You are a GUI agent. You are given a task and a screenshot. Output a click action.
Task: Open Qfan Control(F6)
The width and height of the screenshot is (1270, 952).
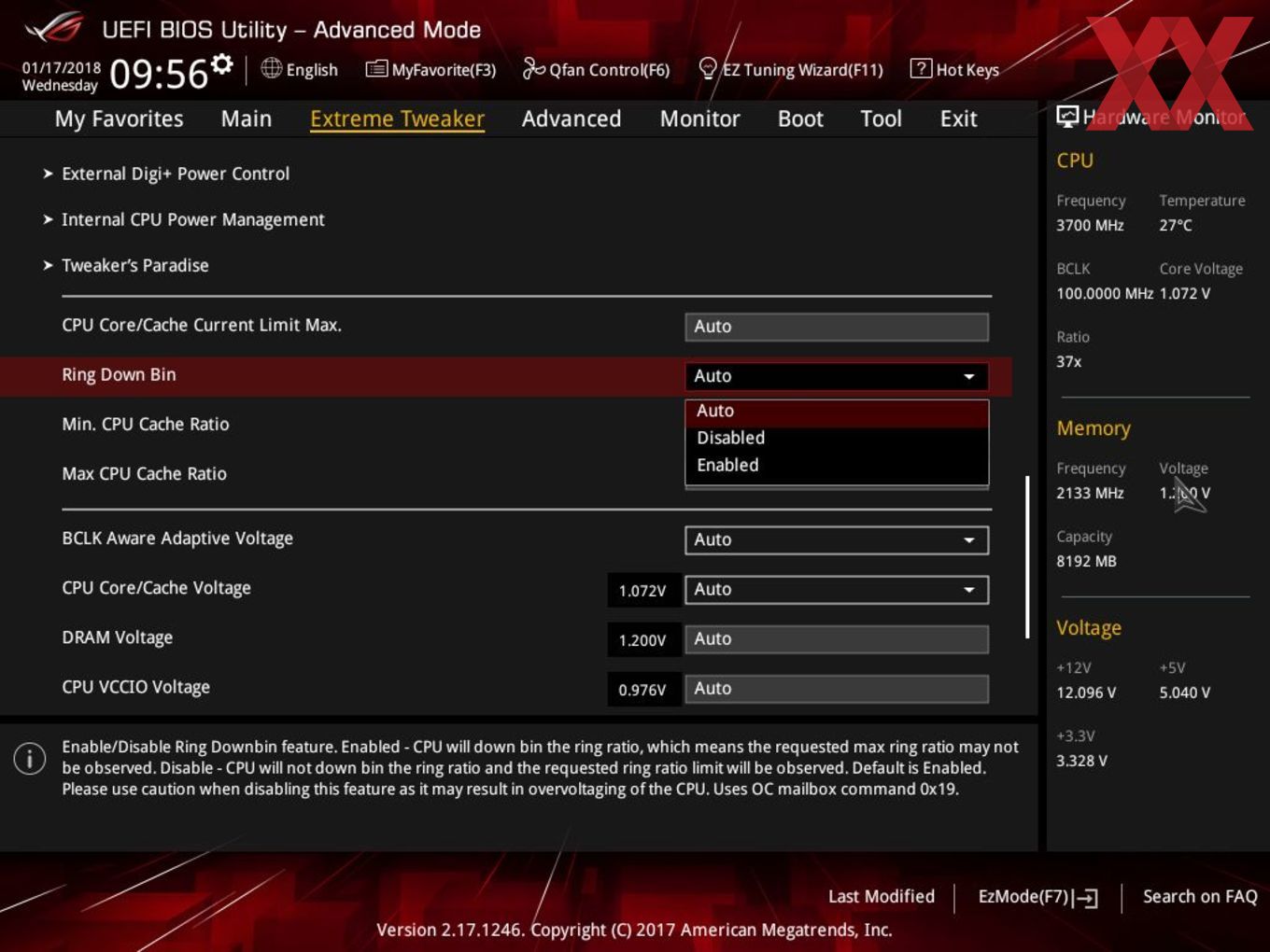pos(597,69)
